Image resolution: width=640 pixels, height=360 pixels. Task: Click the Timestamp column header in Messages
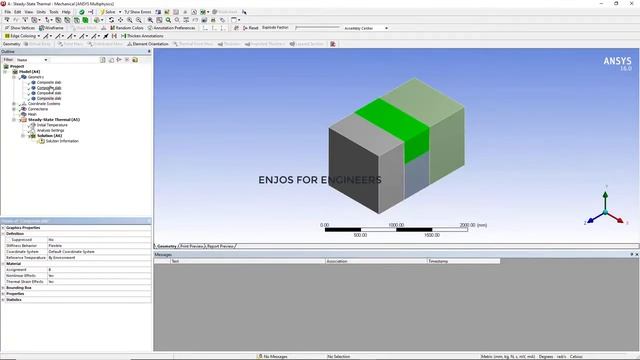pyautogui.click(x=463, y=261)
